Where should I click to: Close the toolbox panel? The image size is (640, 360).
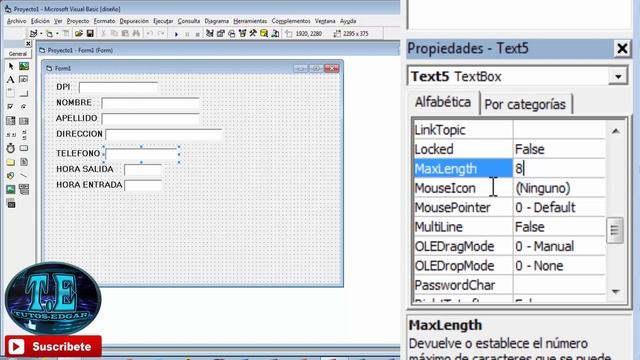28,43
